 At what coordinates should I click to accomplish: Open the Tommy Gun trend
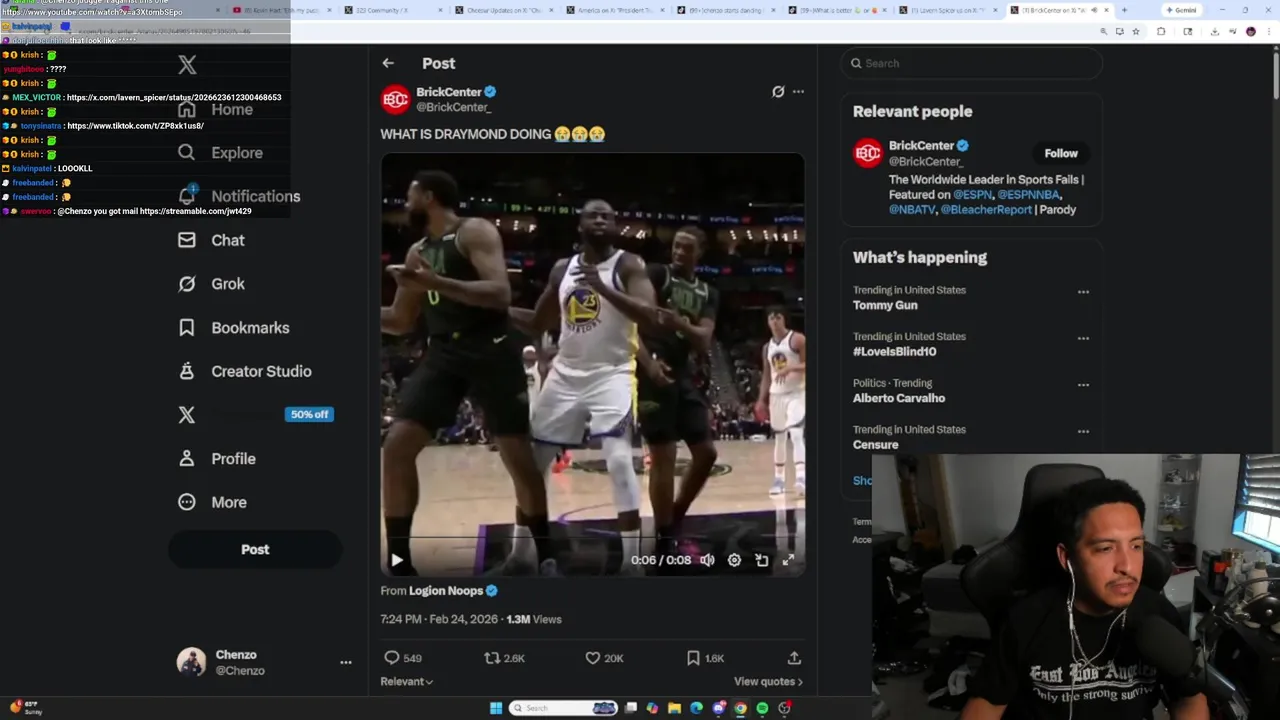point(885,305)
